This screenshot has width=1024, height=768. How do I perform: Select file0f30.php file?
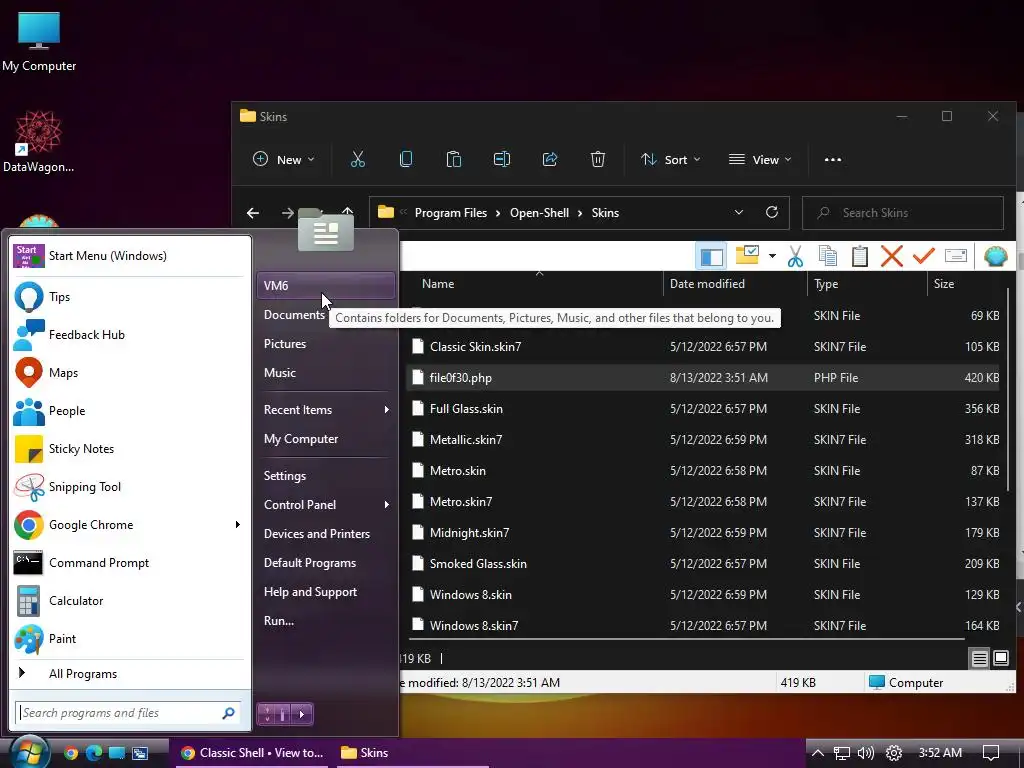tap(702, 377)
